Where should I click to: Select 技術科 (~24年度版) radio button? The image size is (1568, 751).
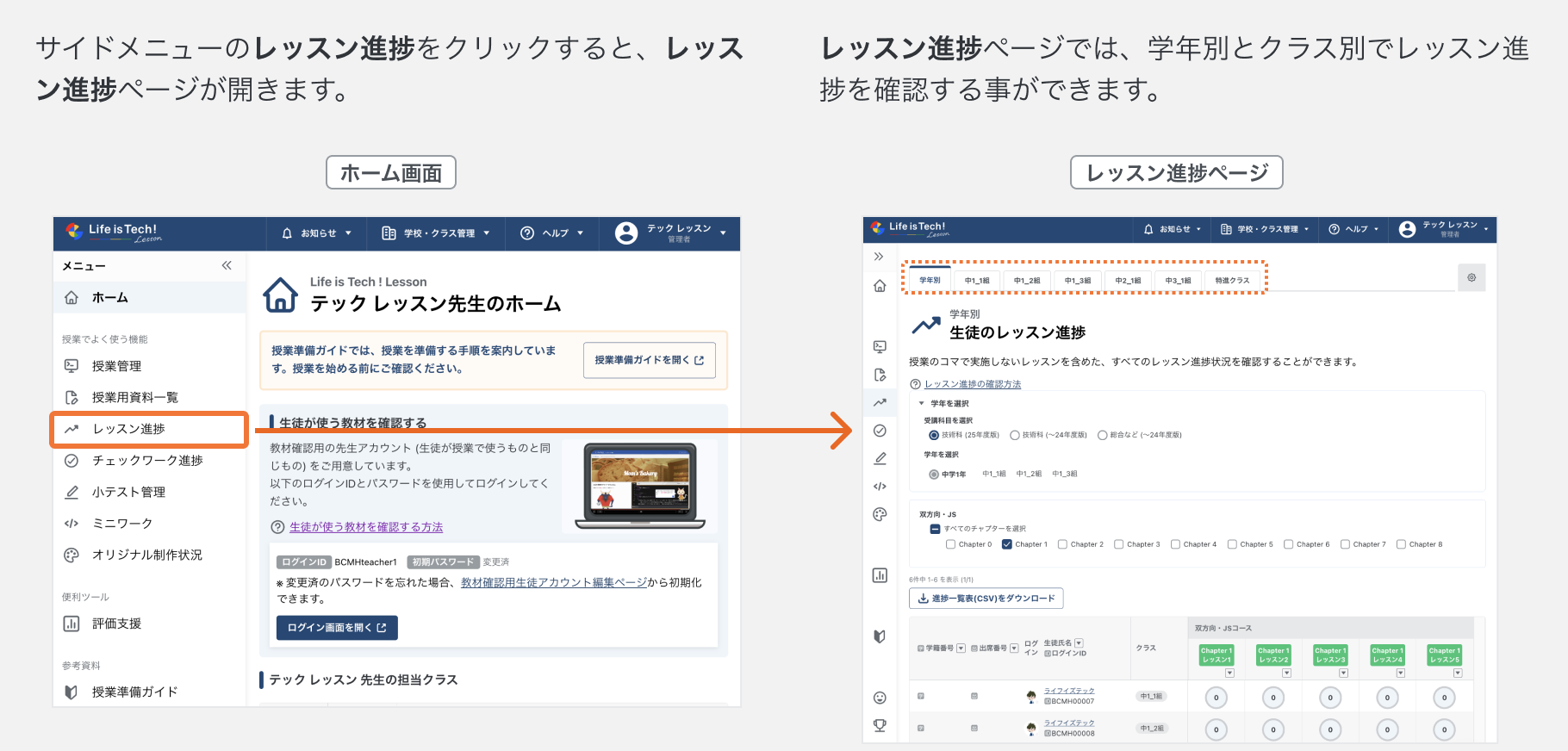(1015, 435)
